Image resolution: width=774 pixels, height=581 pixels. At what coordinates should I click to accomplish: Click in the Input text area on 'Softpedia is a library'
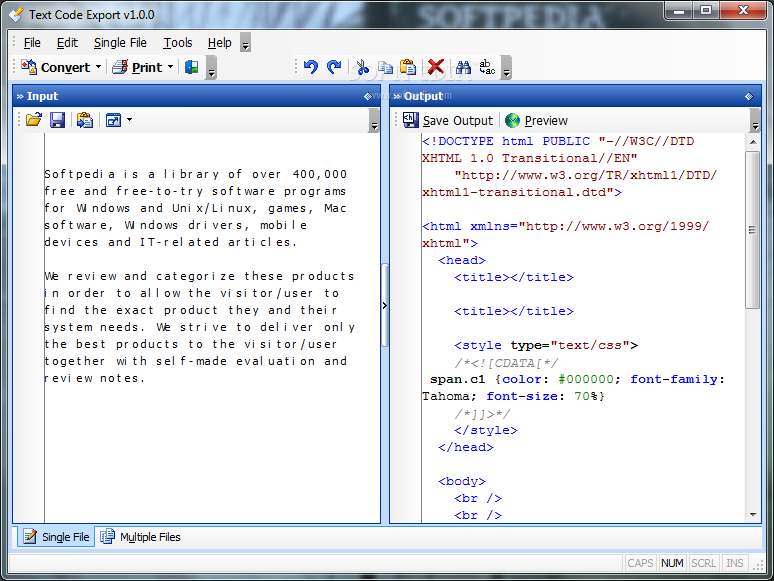coord(131,174)
